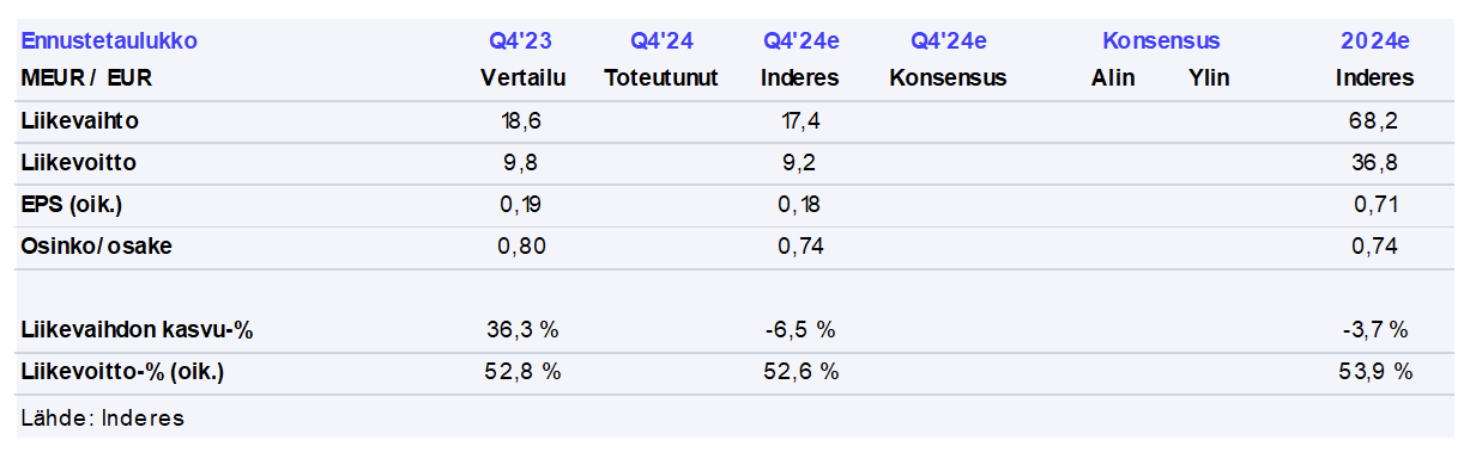Click the Ennustetaulukko table title

tap(109, 41)
